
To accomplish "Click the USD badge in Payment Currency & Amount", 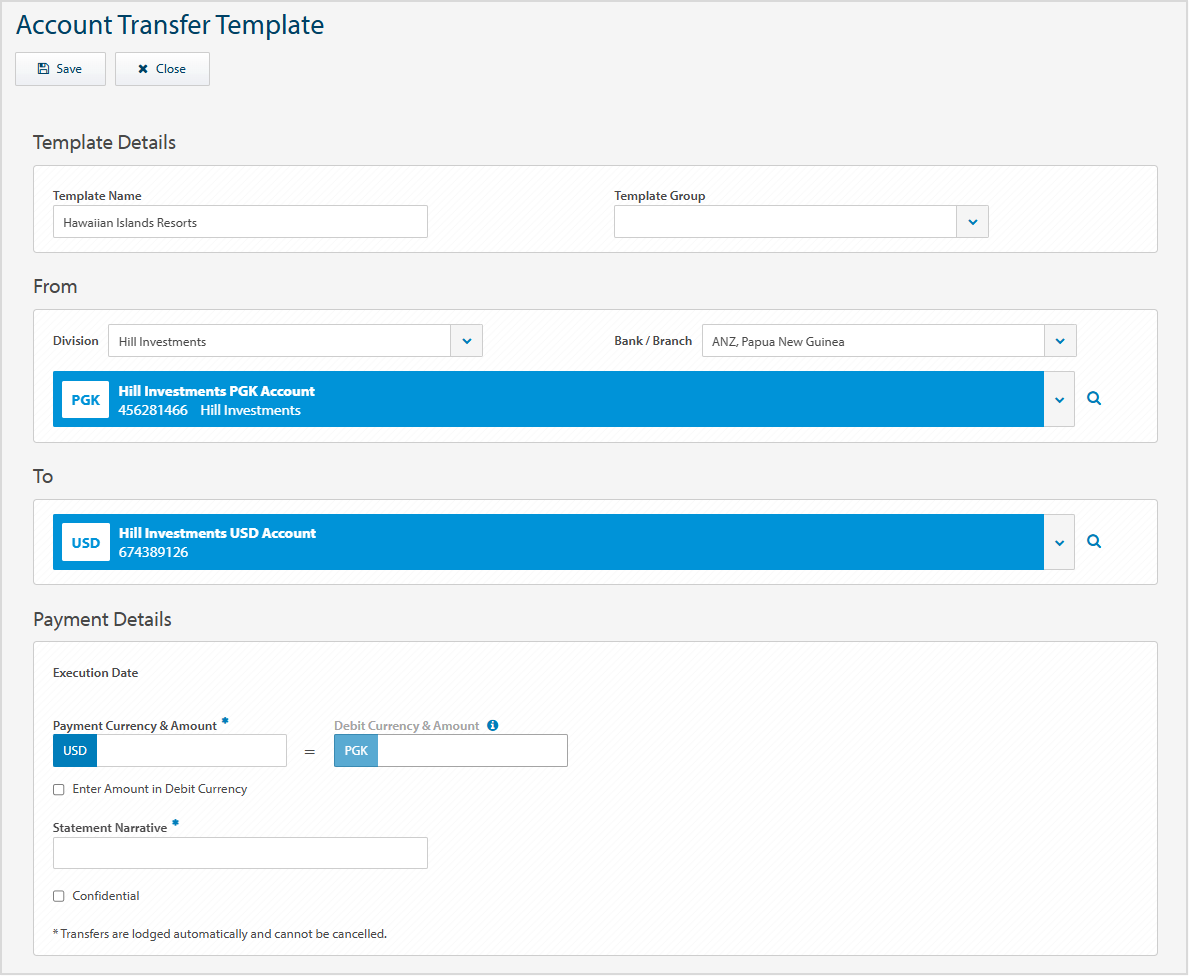I will click(x=74, y=750).
